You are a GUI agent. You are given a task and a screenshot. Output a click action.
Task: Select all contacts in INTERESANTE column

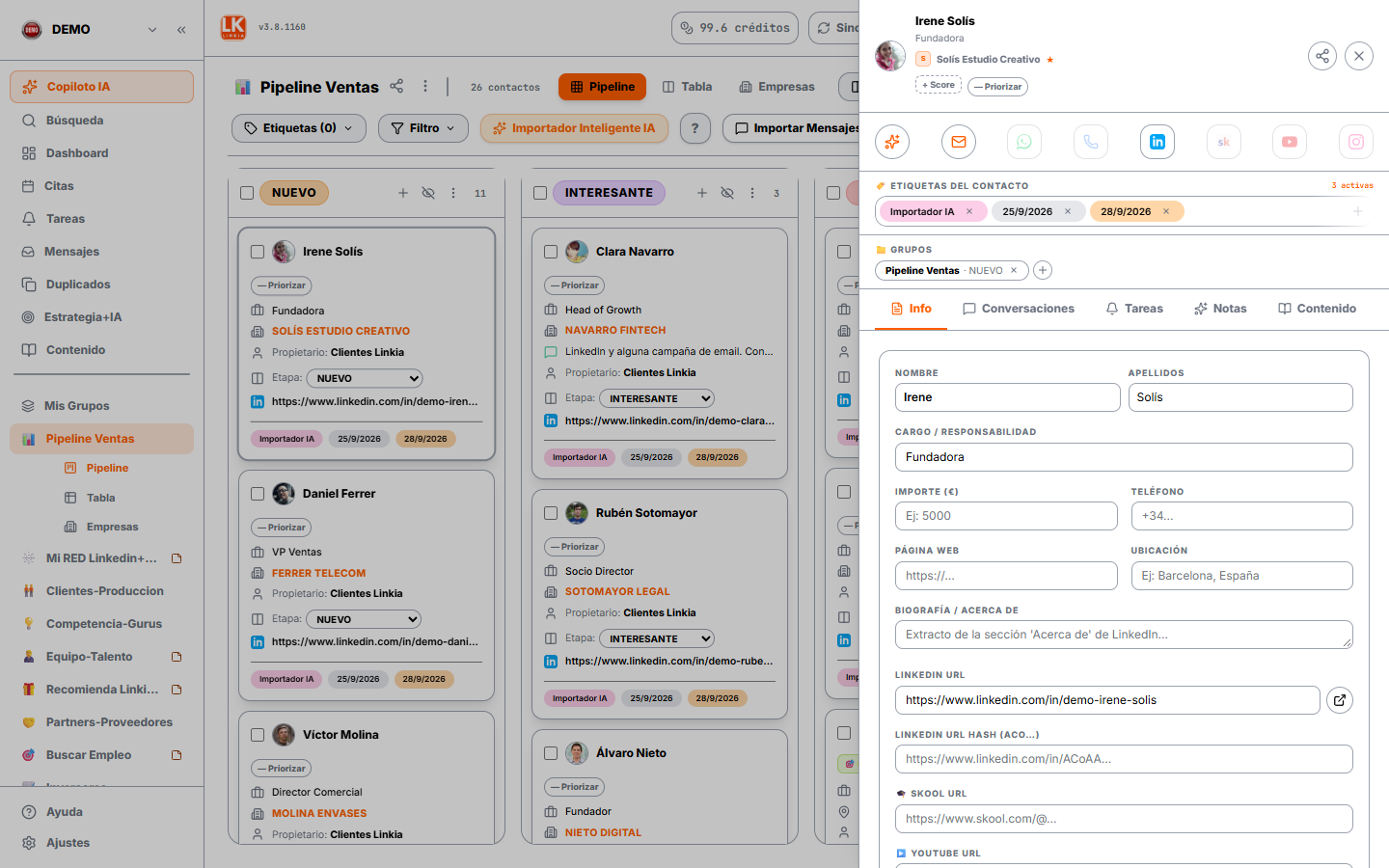pyautogui.click(x=540, y=193)
